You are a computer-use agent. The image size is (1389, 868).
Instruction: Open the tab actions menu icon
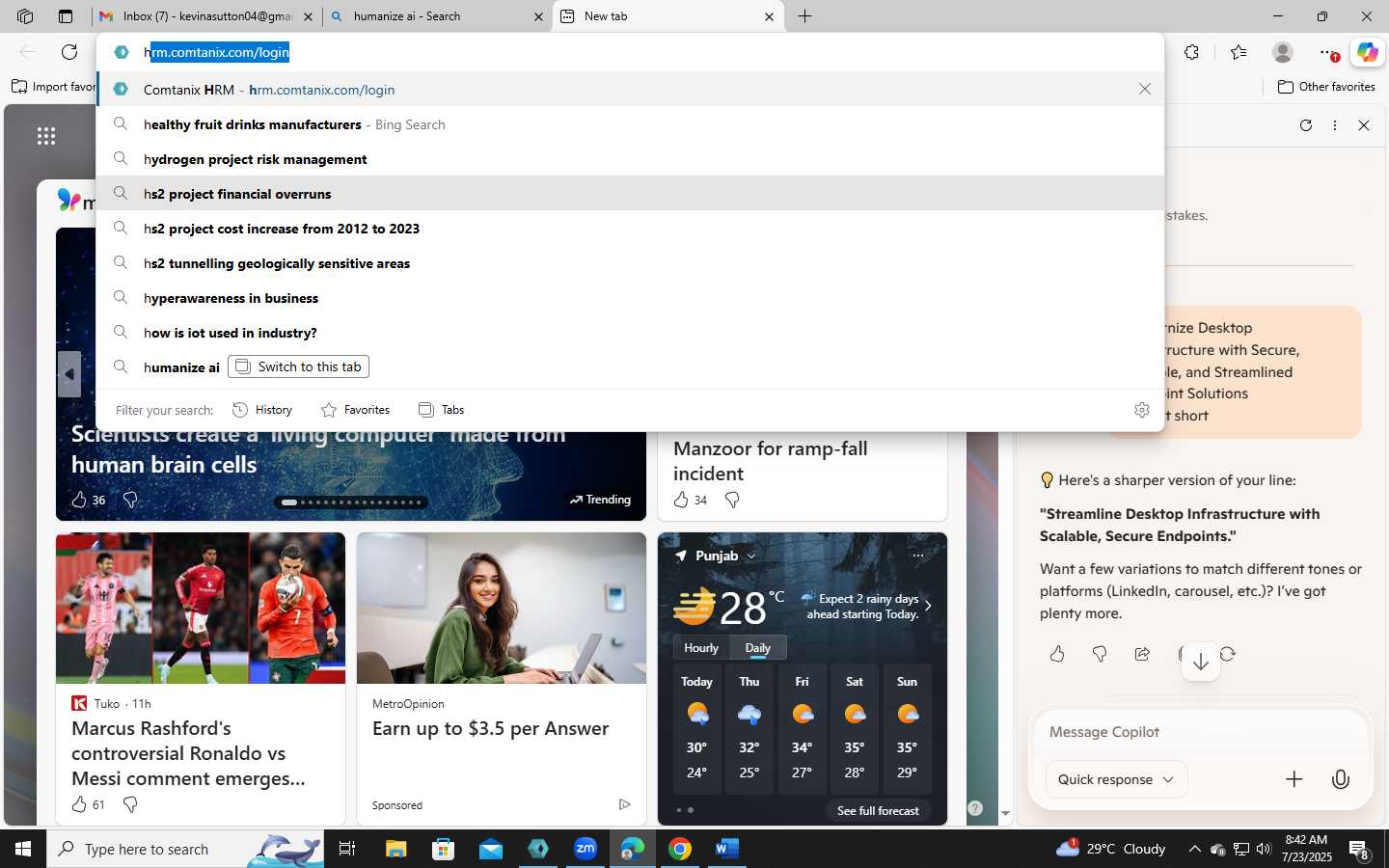(x=65, y=16)
